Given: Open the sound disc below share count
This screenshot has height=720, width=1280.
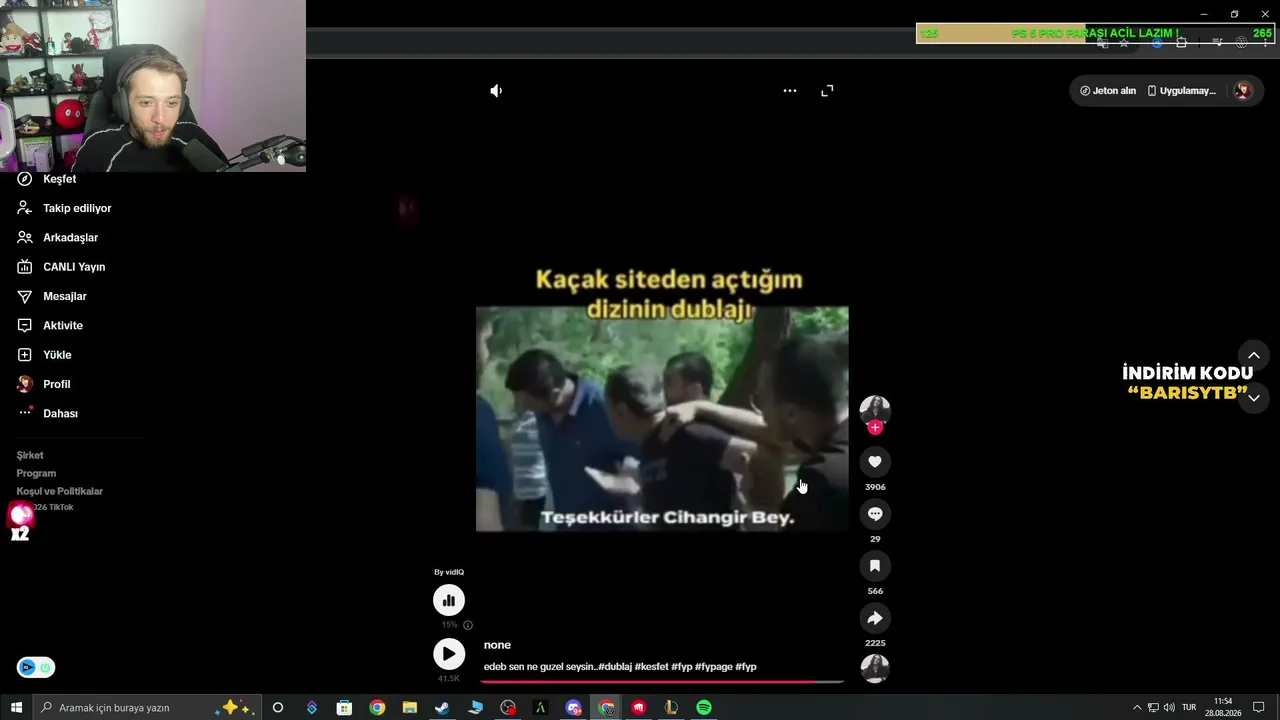Looking at the screenshot, I should [x=875, y=668].
